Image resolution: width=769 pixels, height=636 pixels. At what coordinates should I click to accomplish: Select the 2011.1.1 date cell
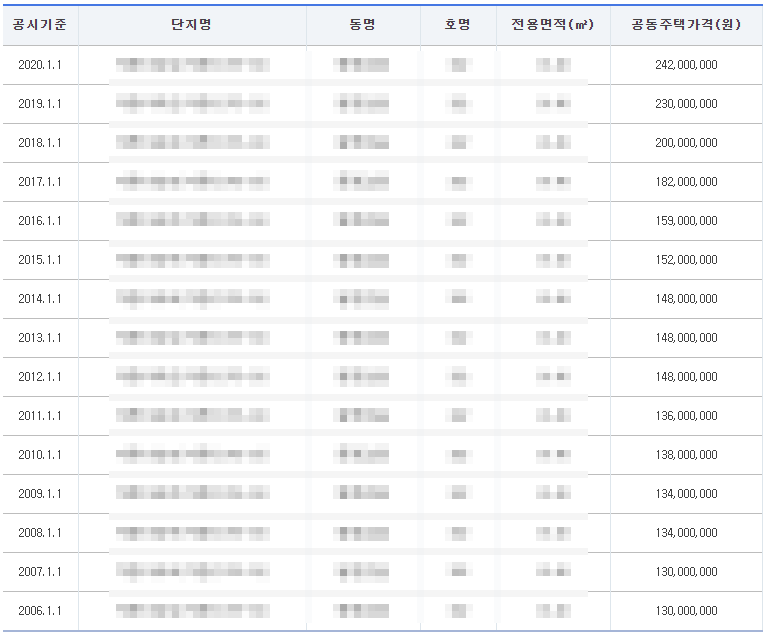coord(40,416)
